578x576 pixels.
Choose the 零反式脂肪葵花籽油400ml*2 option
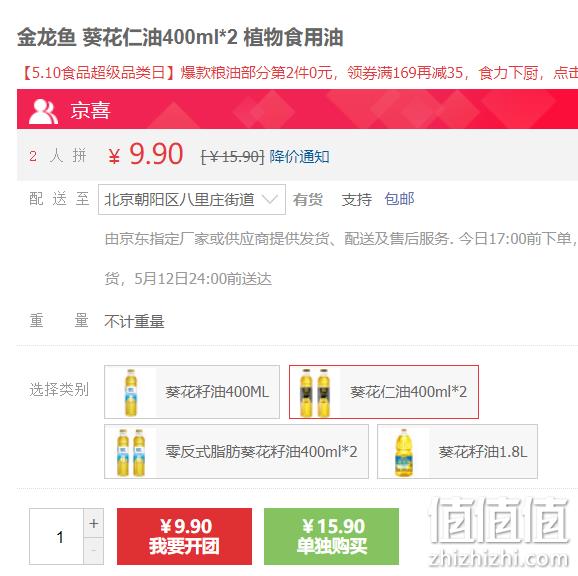point(236,452)
